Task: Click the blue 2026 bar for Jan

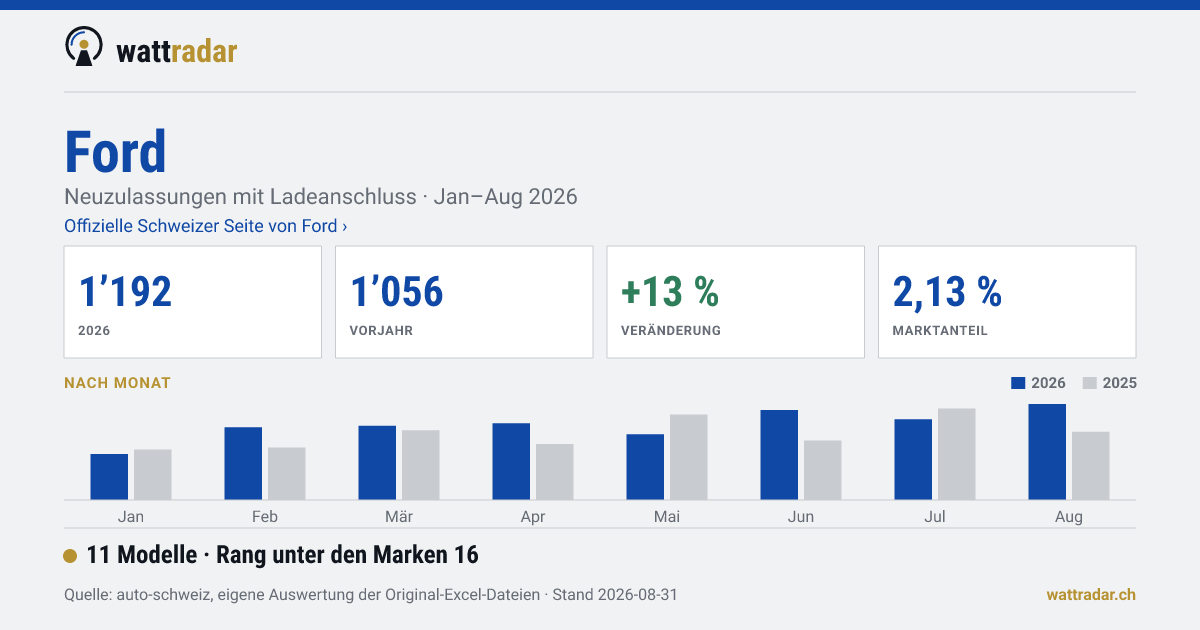Action: (x=109, y=477)
